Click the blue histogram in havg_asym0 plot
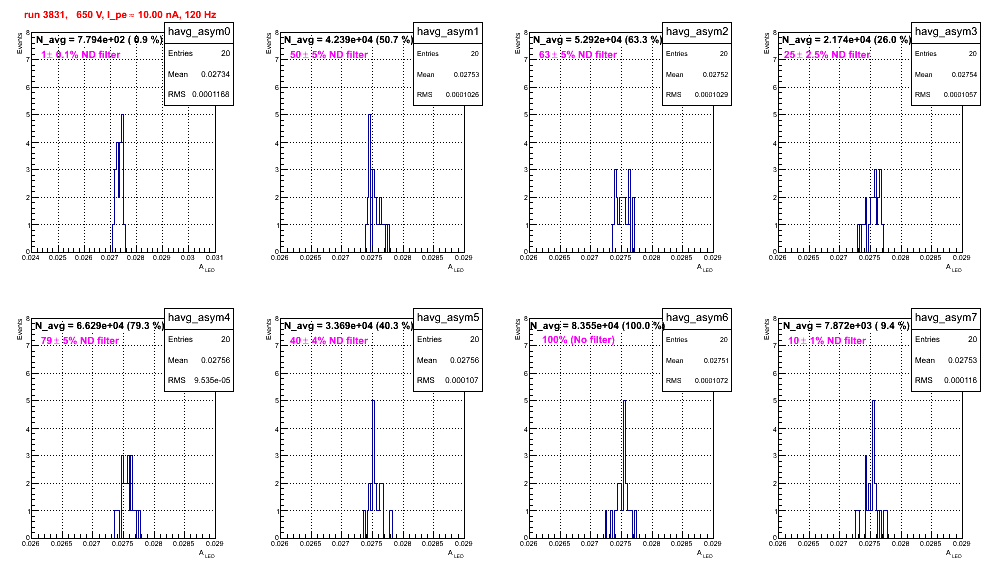The height and width of the screenshot is (572, 996). pyautogui.click(x=119, y=184)
